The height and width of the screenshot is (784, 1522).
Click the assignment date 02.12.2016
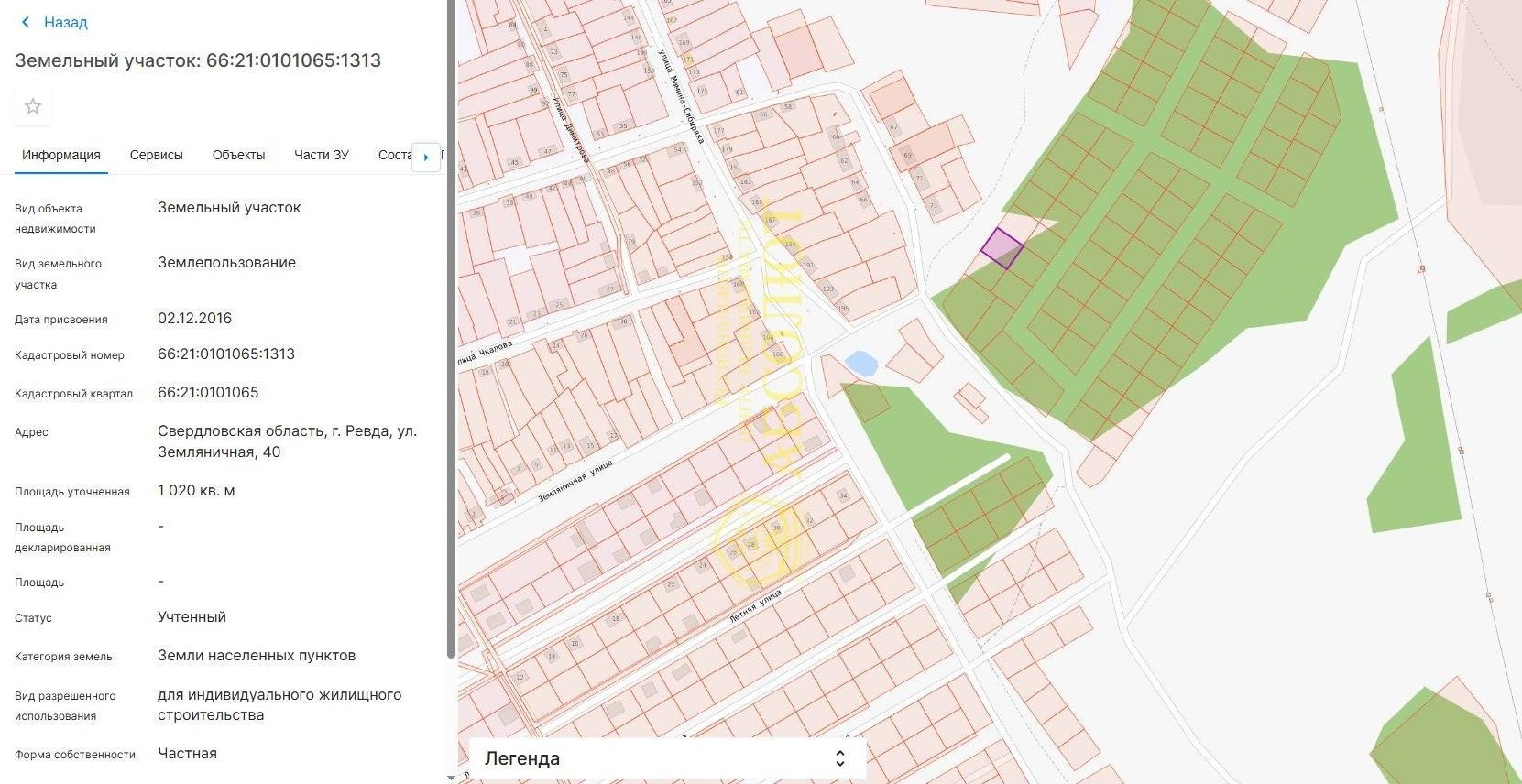click(195, 319)
